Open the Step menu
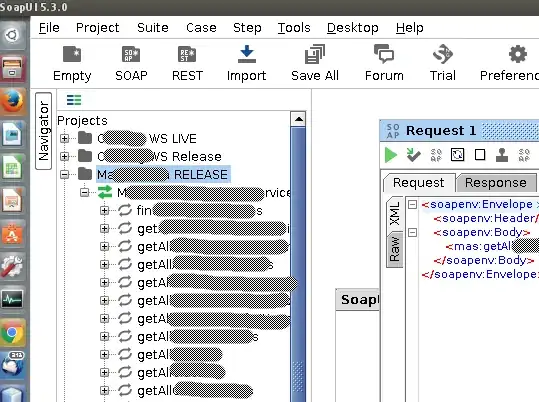 click(247, 28)
